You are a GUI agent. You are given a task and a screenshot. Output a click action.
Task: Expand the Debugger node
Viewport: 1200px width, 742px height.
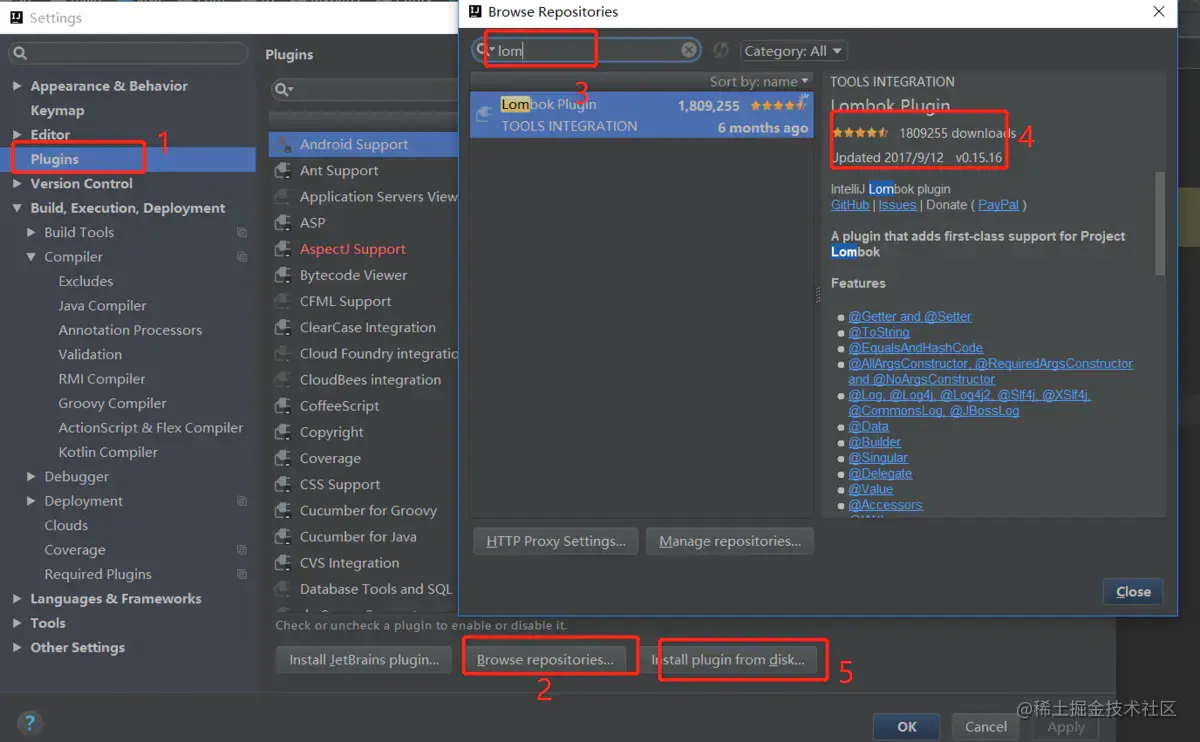31,476
